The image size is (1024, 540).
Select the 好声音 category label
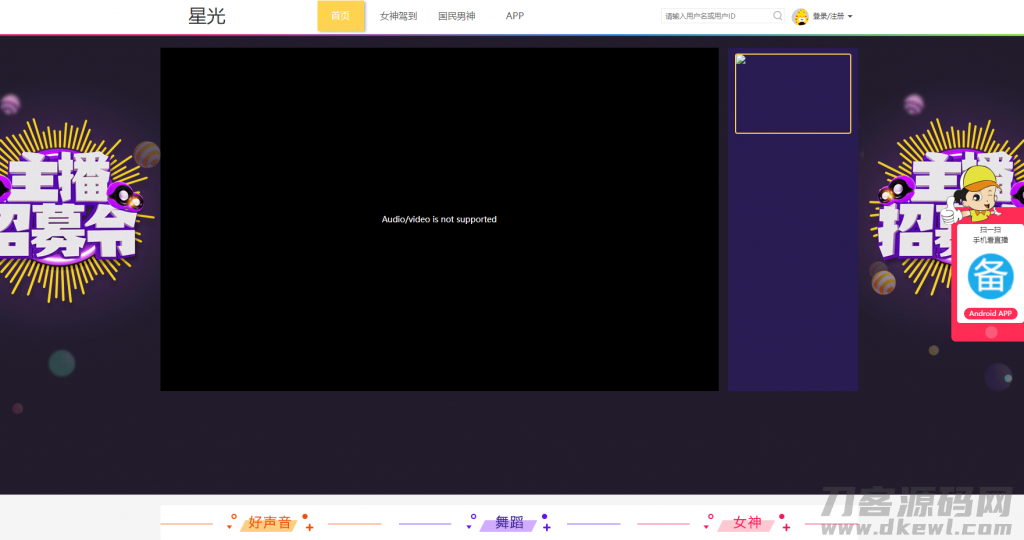[x=269, y=522]
